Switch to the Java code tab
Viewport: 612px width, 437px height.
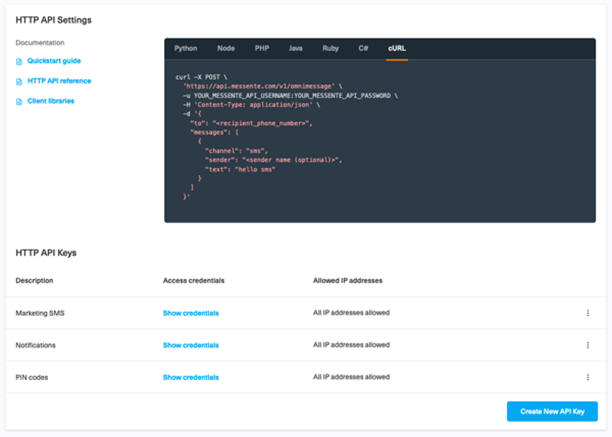click(295, 48)
